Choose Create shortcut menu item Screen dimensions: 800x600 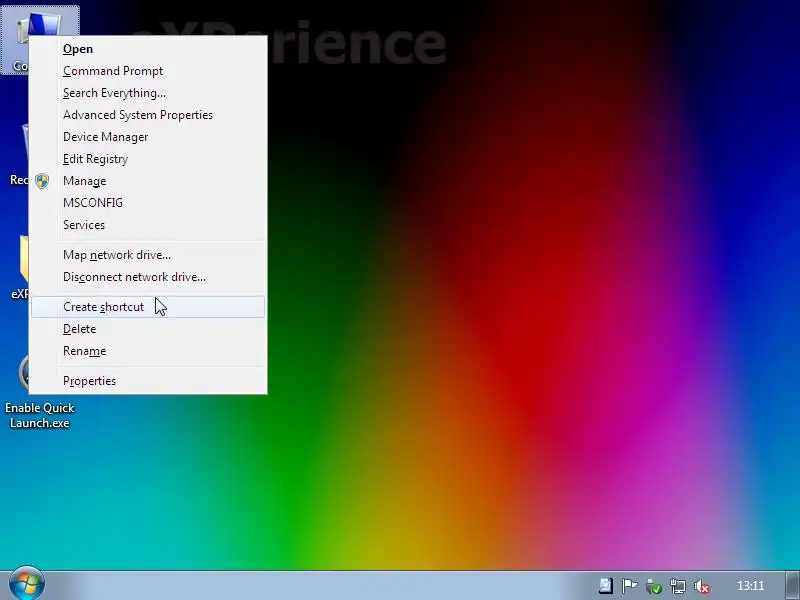(x=148, y=307)
